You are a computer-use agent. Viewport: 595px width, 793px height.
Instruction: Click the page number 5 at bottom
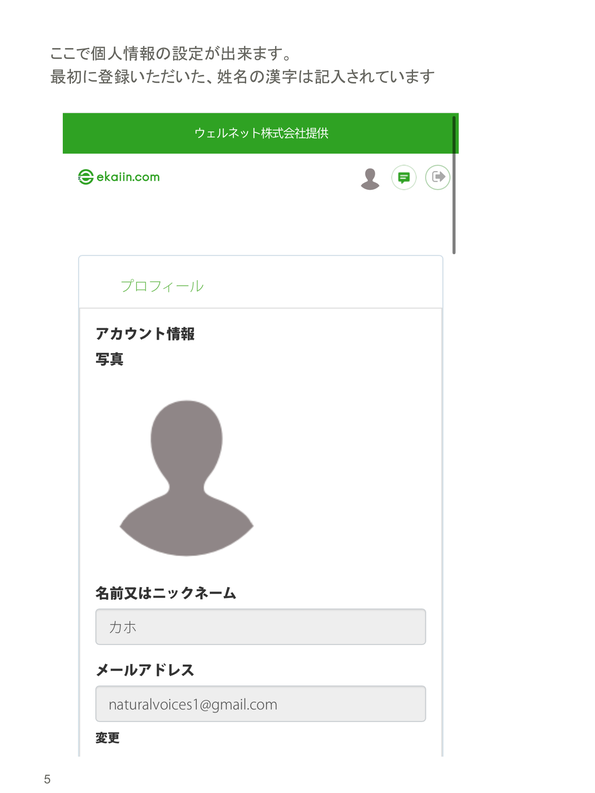pos(47,779)
